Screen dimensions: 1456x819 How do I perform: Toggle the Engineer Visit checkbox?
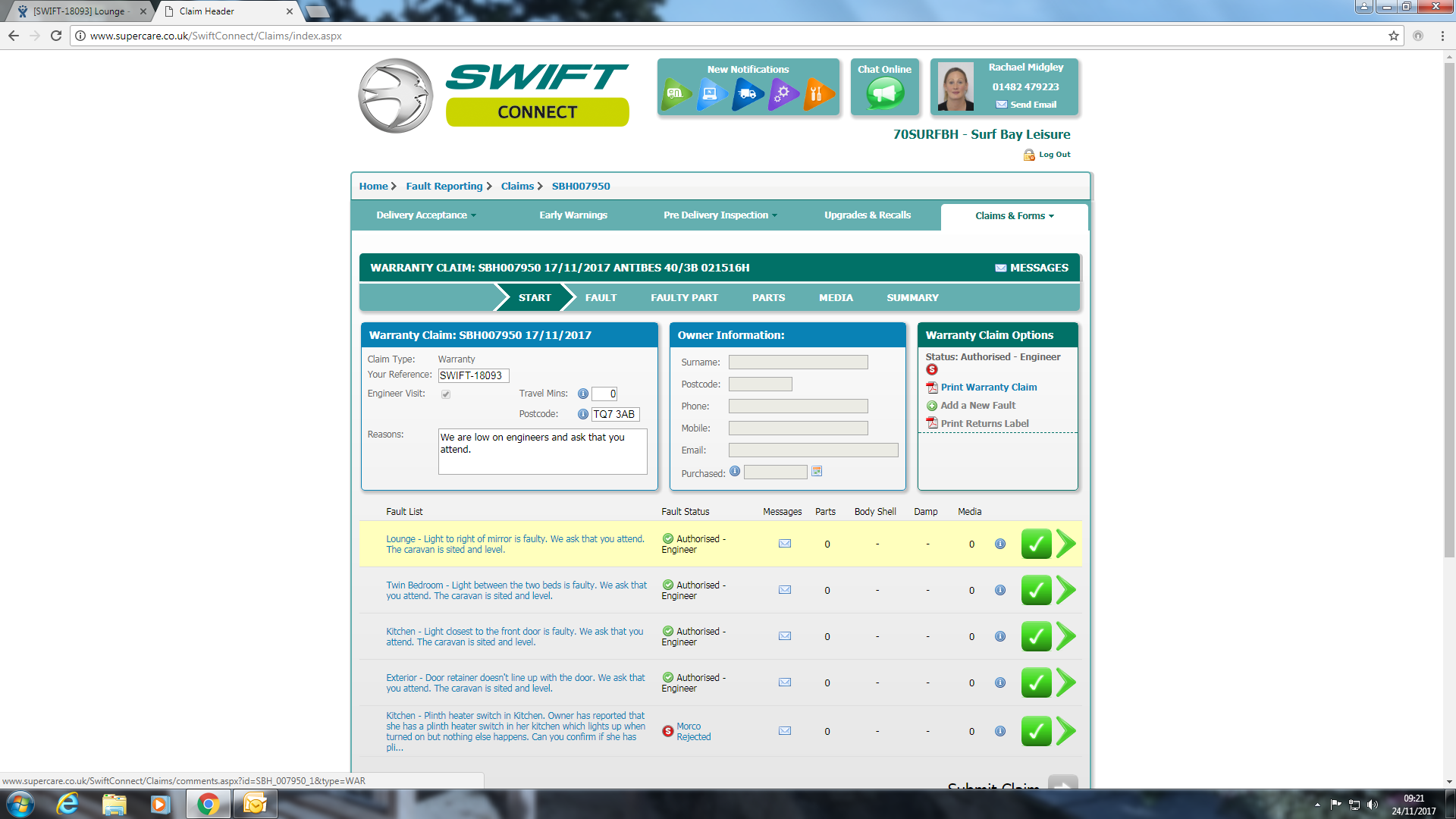coord(446,394)
